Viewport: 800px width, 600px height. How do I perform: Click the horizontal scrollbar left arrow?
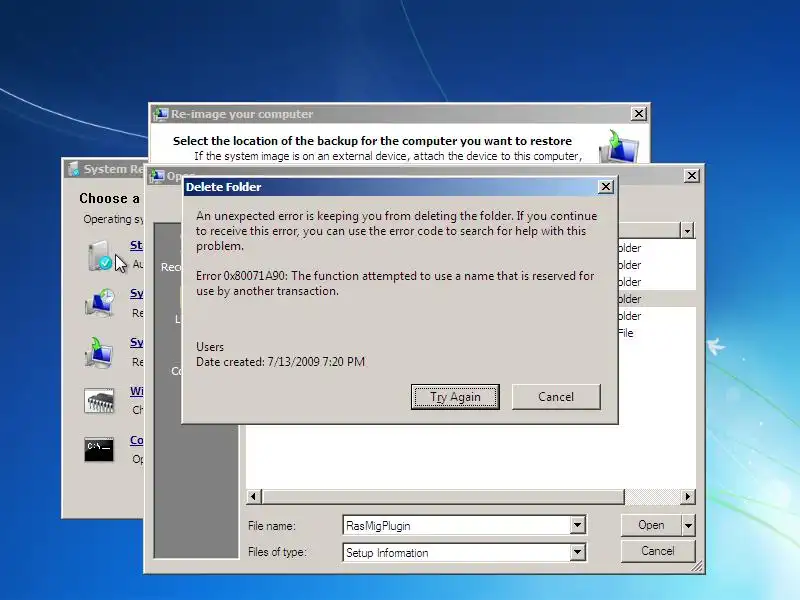[254, 496]
